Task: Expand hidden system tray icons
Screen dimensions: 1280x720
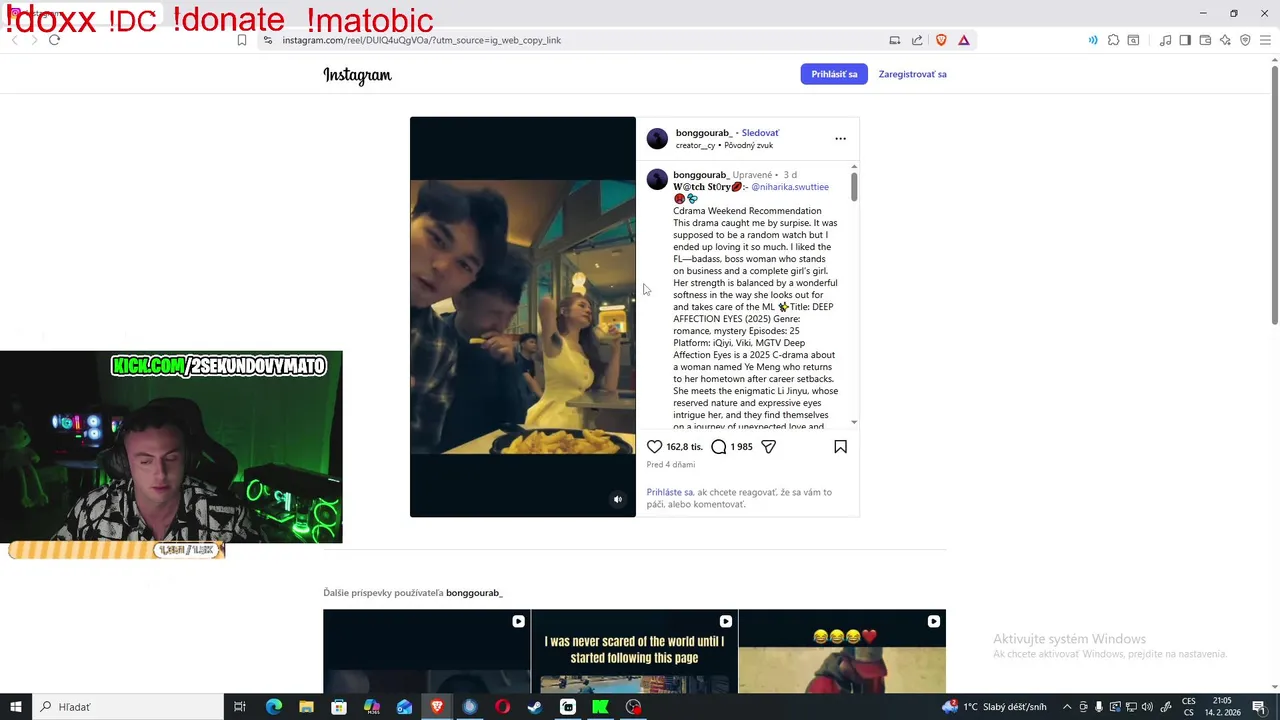Action: click(1066, 707)
